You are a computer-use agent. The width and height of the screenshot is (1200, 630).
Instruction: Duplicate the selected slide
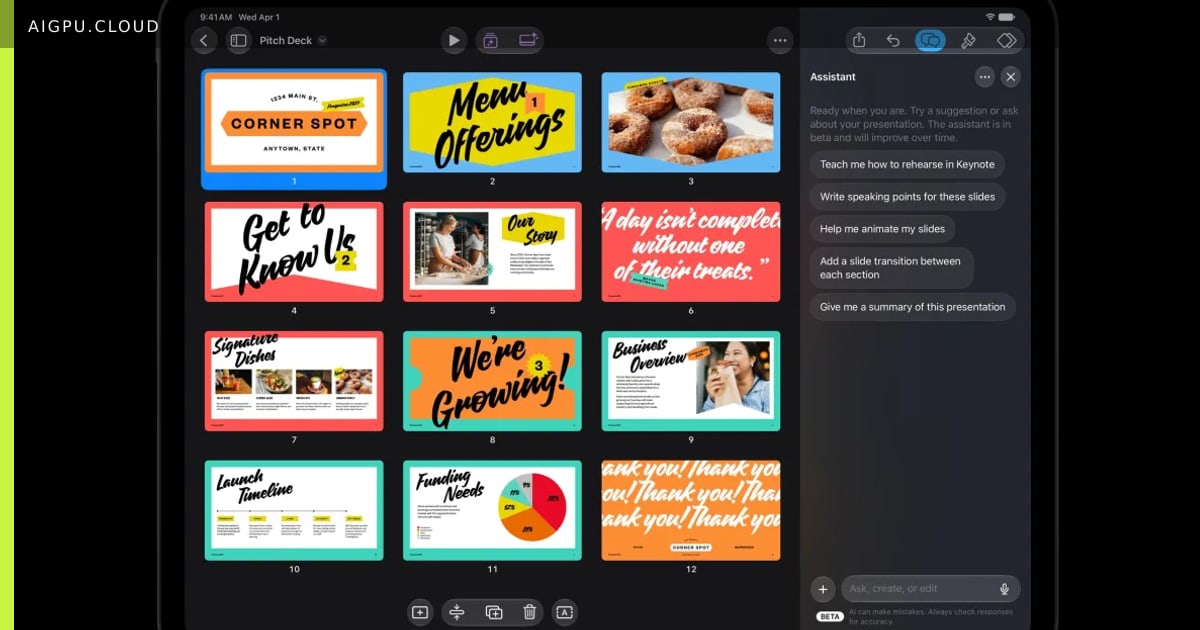(494, 612)
